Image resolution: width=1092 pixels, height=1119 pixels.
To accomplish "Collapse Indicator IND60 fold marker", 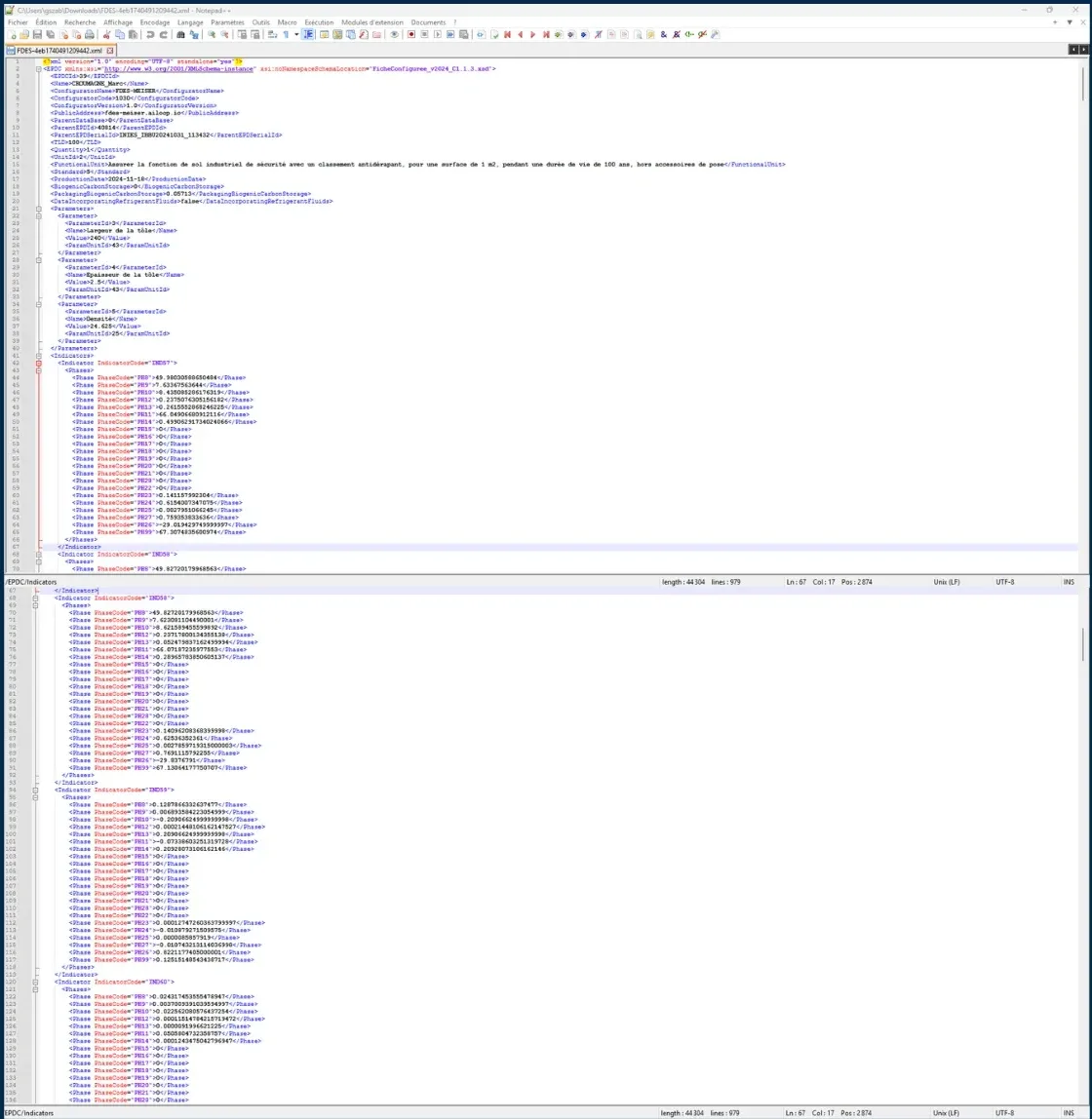I will pos(35,982).
